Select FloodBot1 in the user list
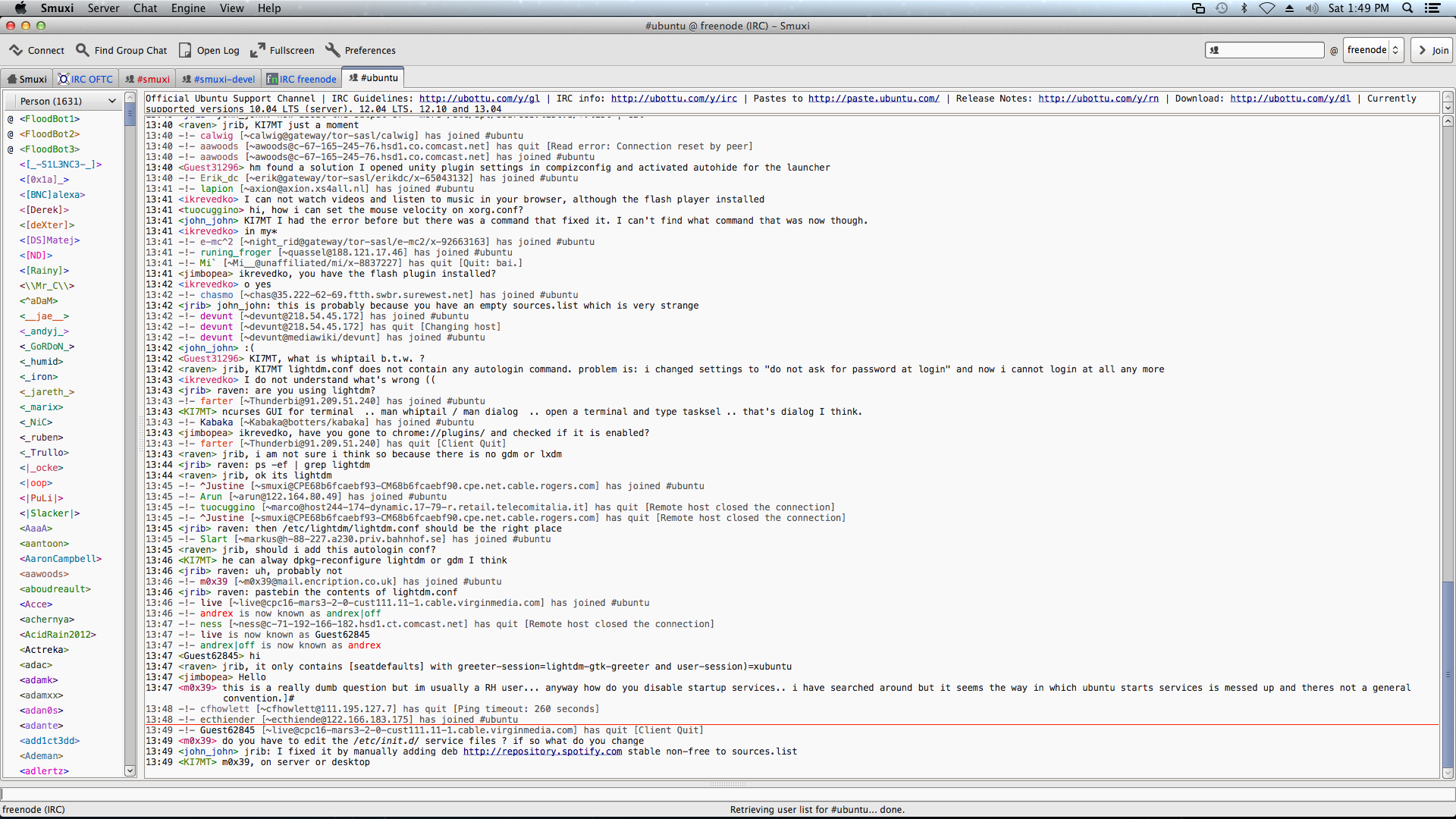Image resolution: width=1456 pixels, height=819 pixels. pos(49,119)
